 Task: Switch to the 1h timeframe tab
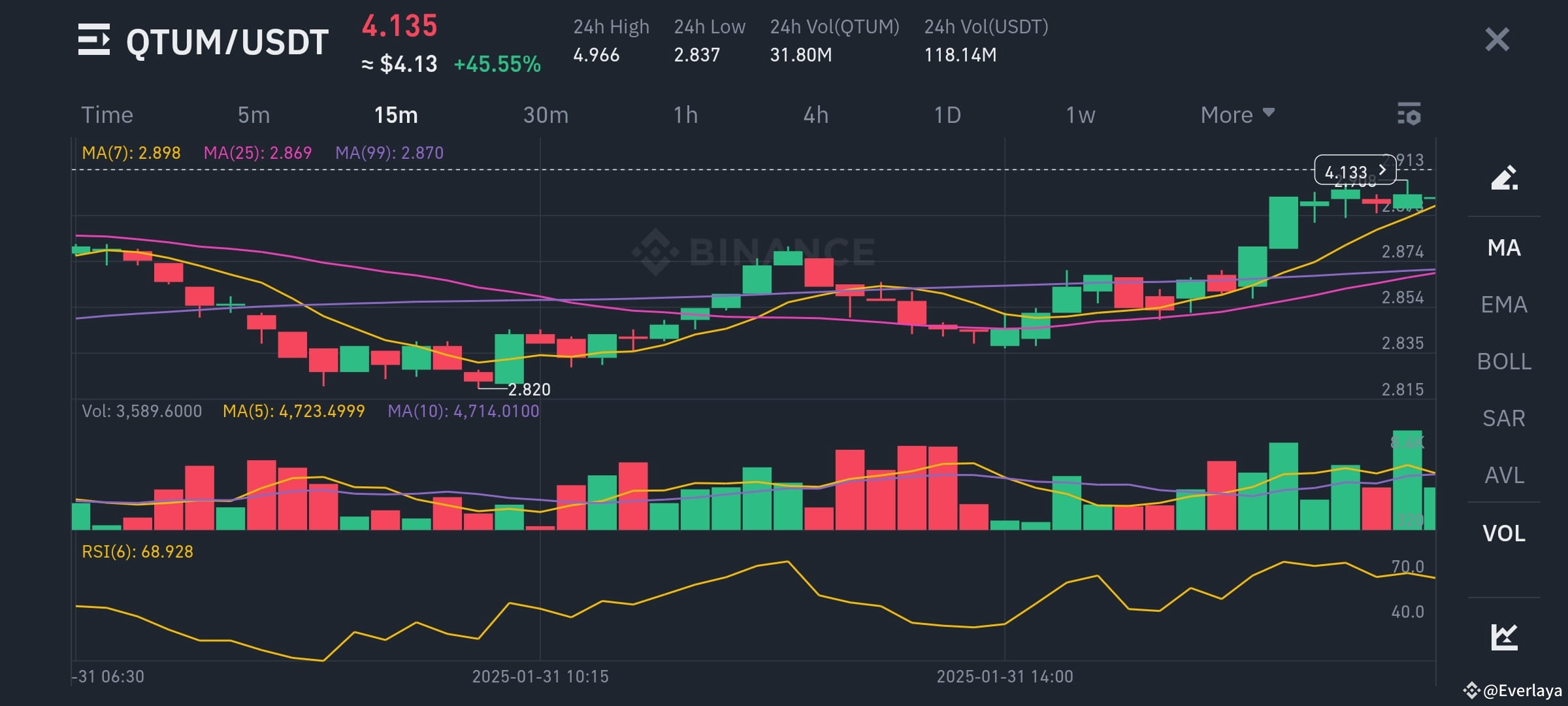pos(686,115)
